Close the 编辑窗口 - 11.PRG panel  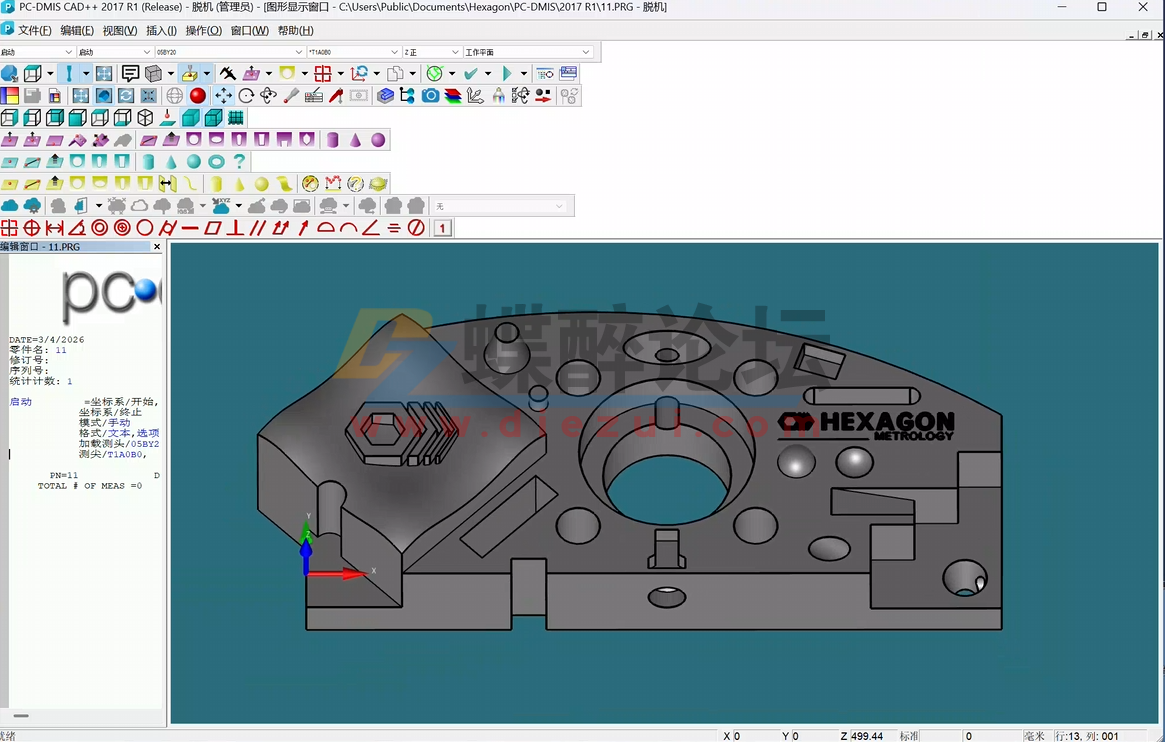[x=157, y=247]
